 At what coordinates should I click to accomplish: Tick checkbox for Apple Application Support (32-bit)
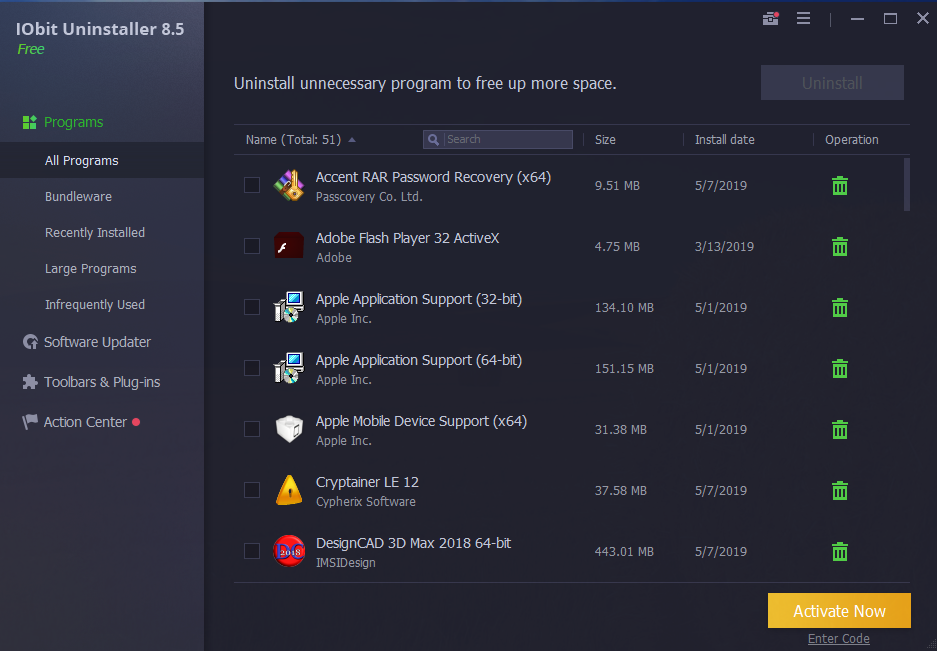click(x=252, y=307)
